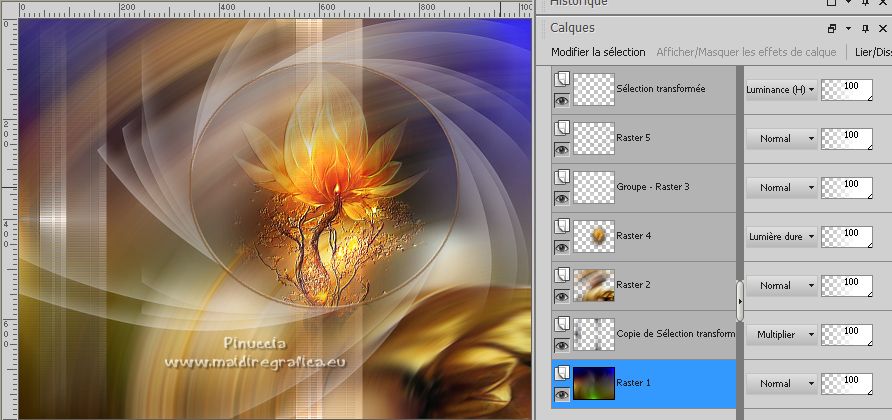Adjust opacity slider of Groupe - Raster 3

[847, 188]
